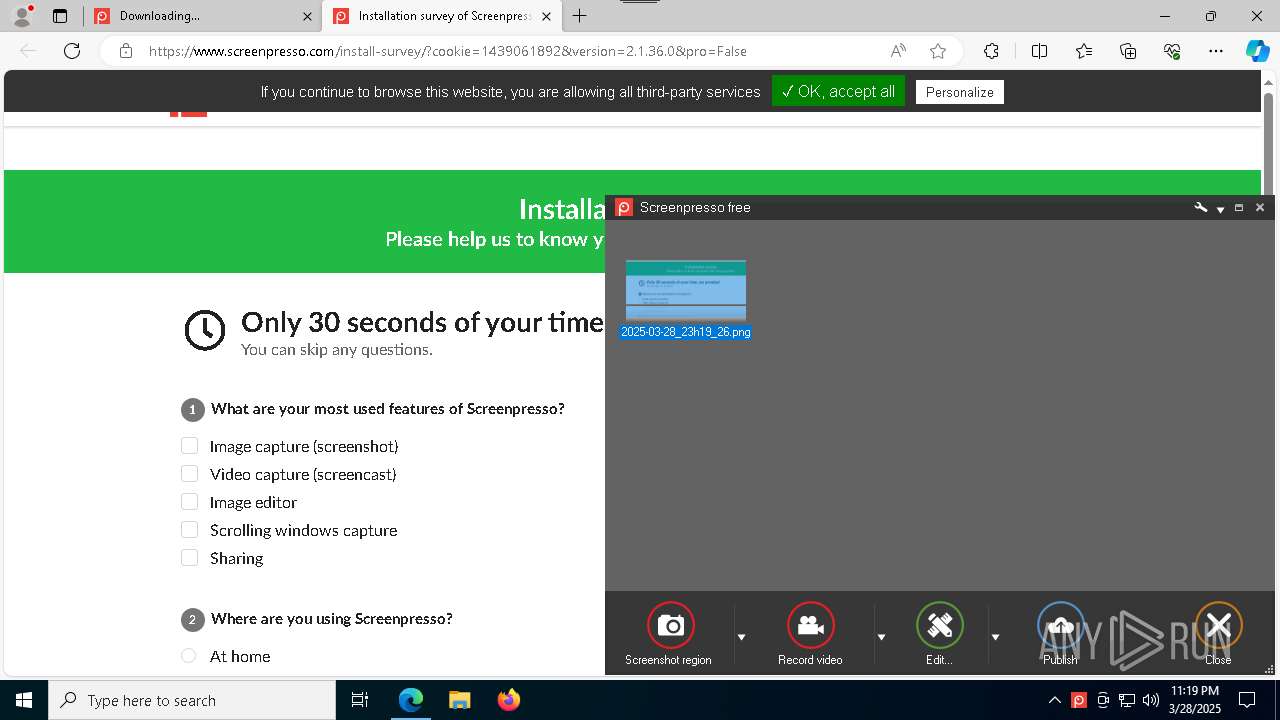Open the Edit tool in Screenpresso
The height and width of the screenshot is (720, 1280).
coord(940,625)
